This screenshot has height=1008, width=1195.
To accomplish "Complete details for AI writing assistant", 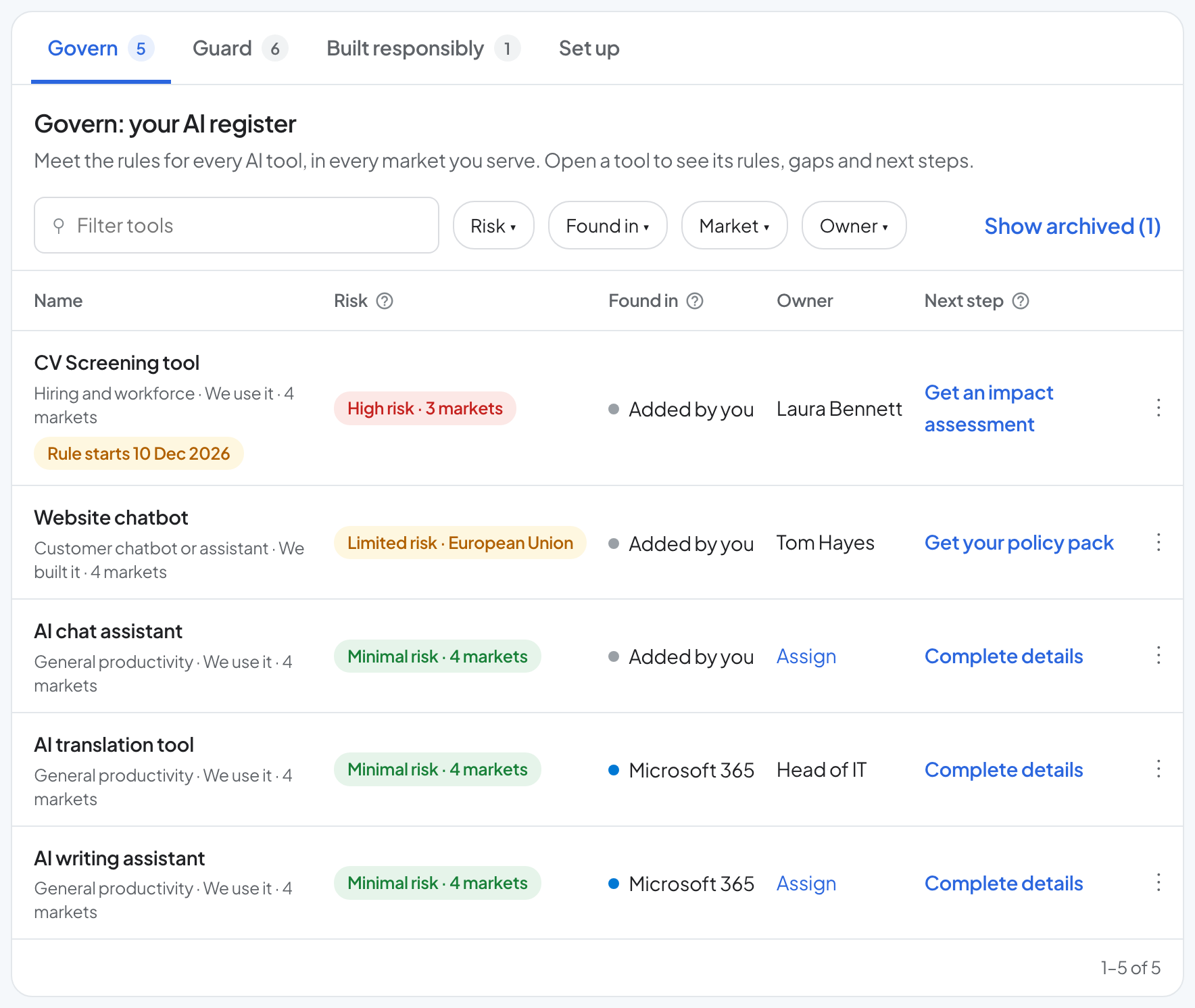I will click(x=1004, y=883).
